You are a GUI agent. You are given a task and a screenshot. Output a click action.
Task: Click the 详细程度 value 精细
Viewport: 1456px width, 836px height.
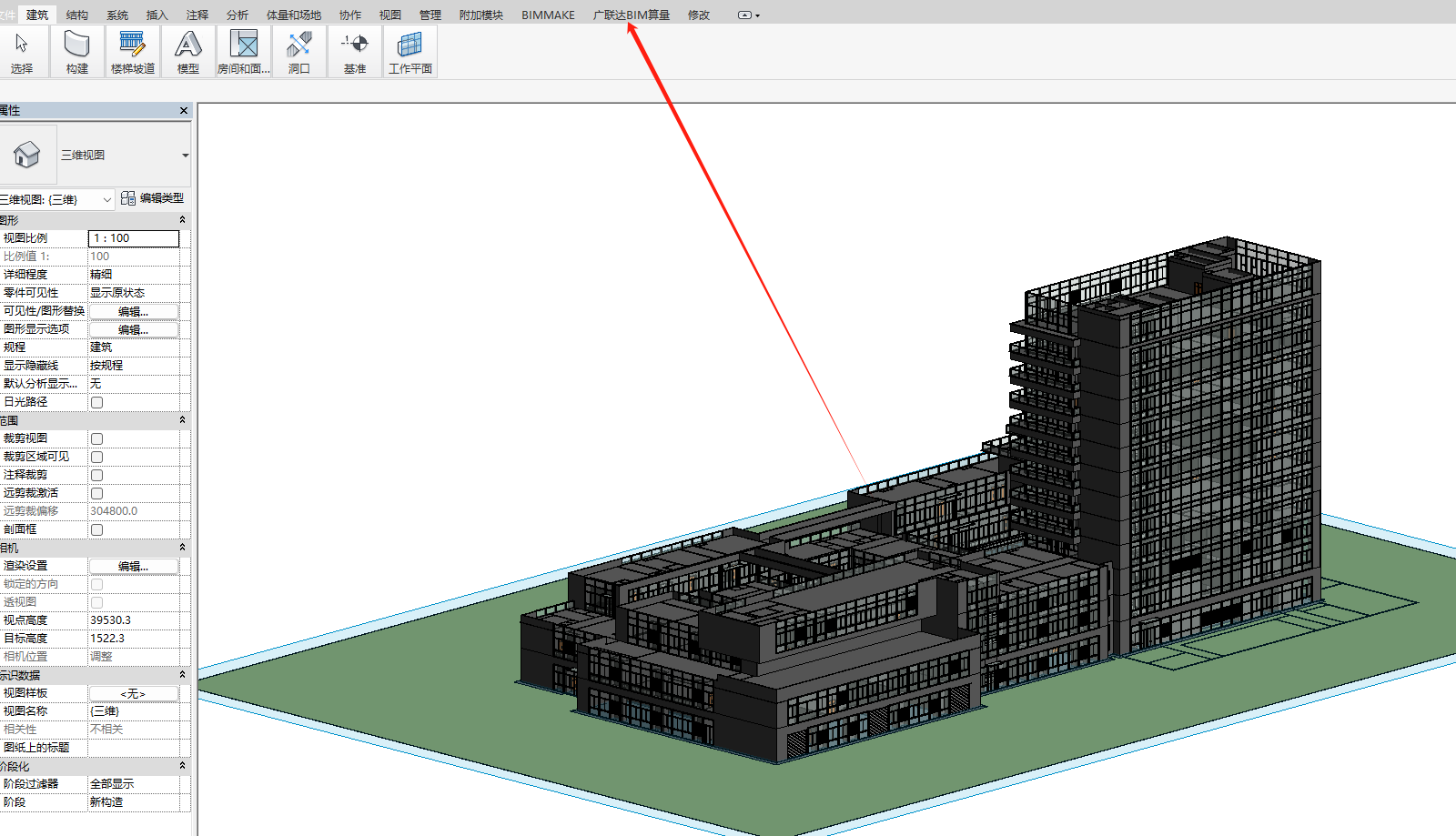134,275
